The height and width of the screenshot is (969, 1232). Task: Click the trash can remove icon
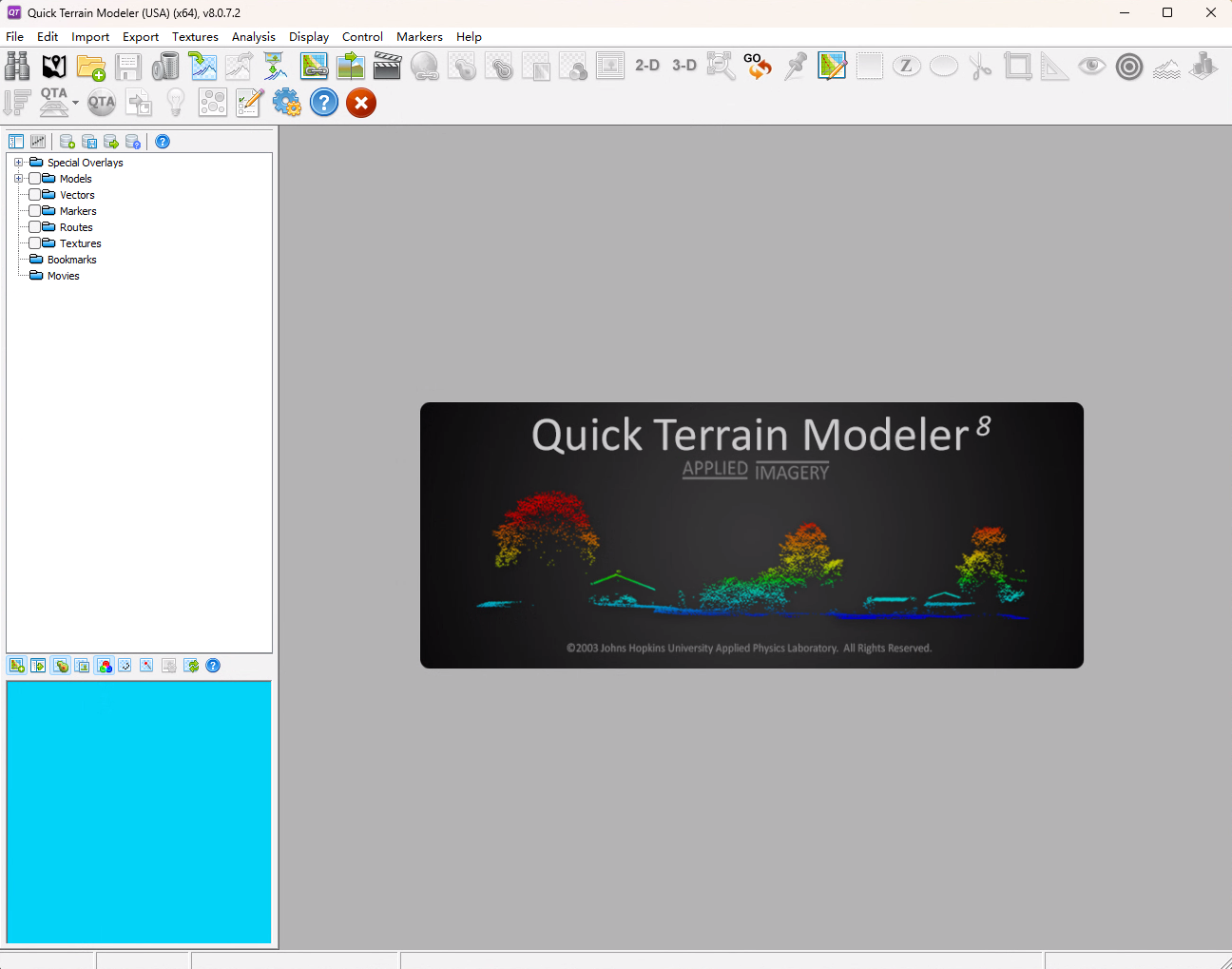click(x=165, y=66)
